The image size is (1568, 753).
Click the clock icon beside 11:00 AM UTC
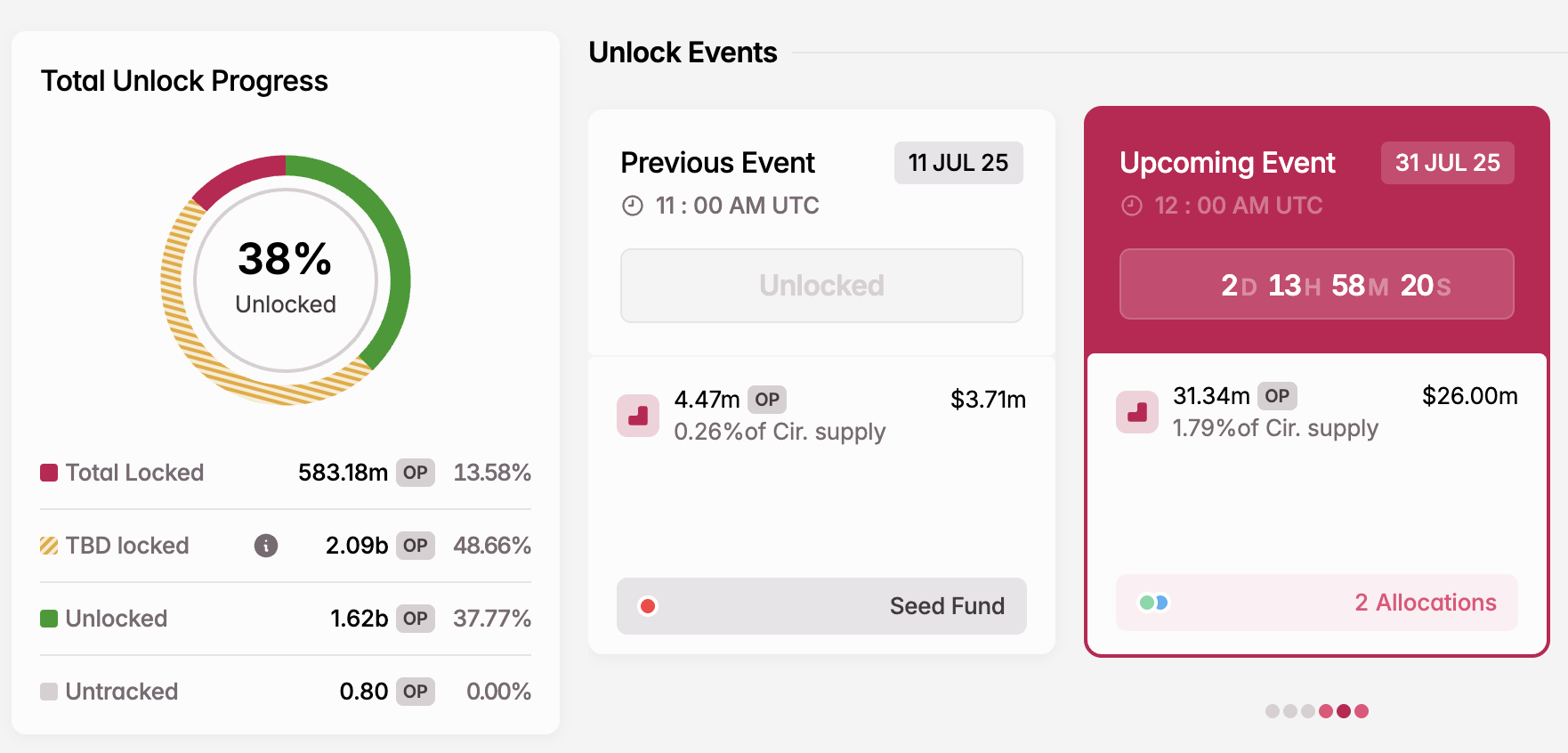point(631,205)
